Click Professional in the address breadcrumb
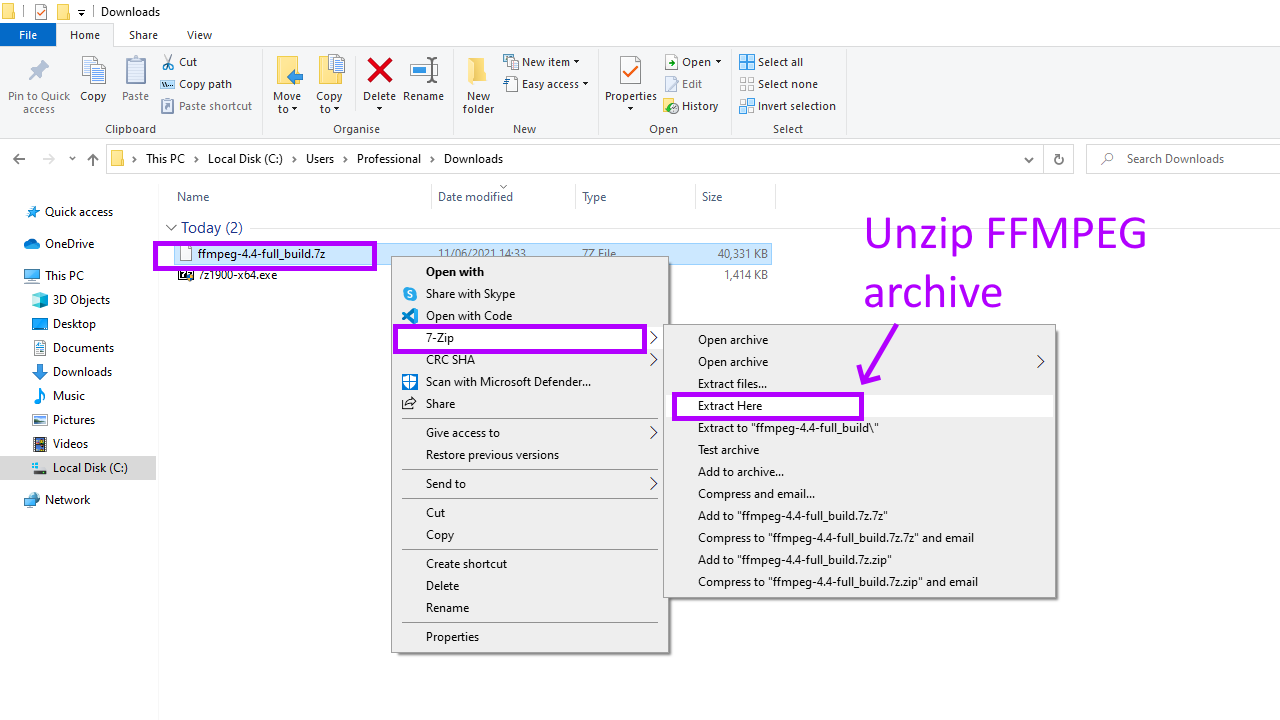The height and width of the screenshot is (720, 1280). click(x=389, y=159)
